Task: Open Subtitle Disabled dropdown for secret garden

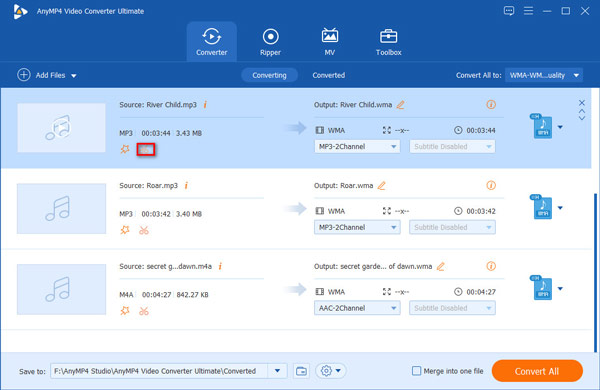Action: point(452,308)
